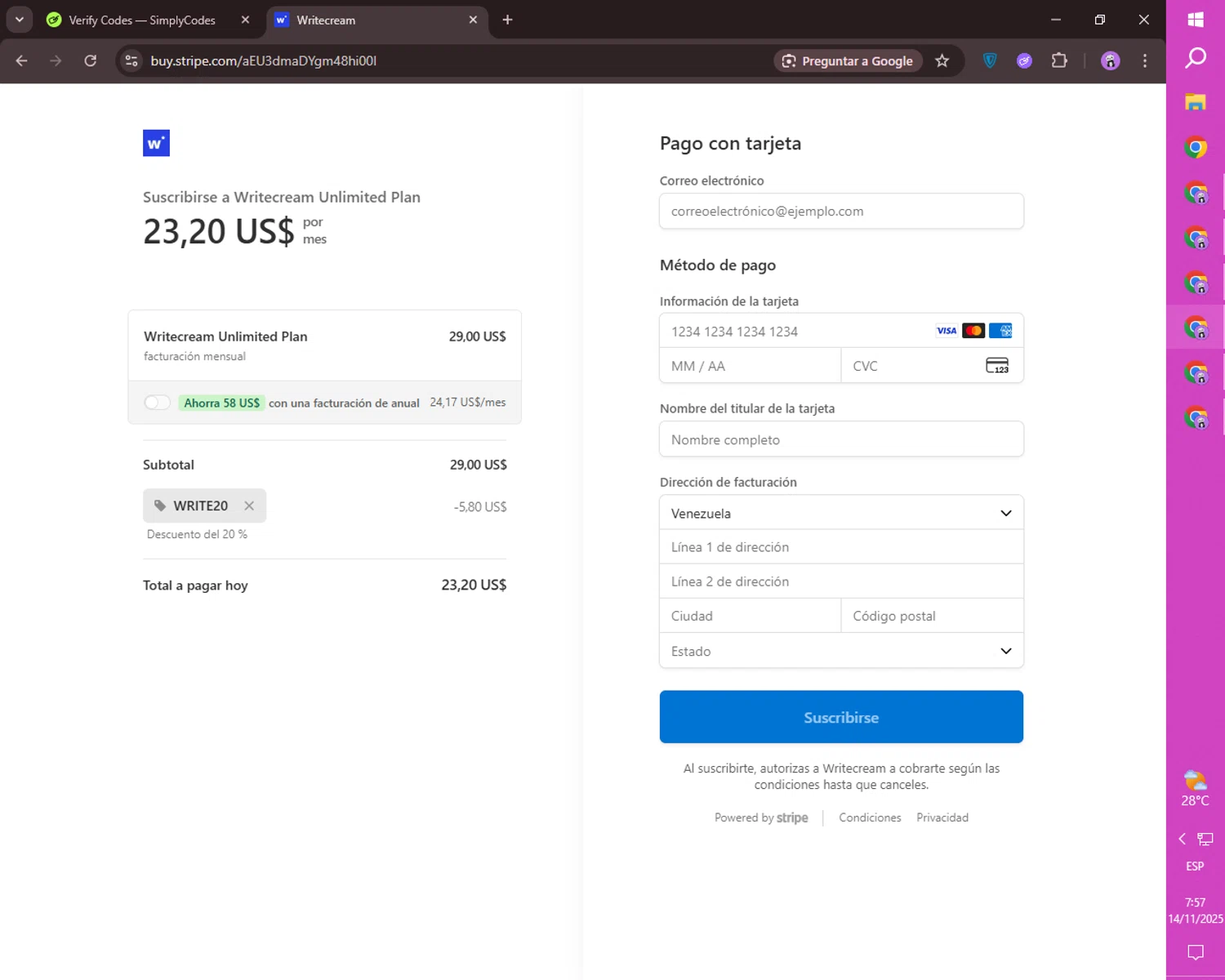The height and width of the screenshot is (980, 1225).
Task: Reload the Stripe checkout page
Action: [x=90, y=60]
